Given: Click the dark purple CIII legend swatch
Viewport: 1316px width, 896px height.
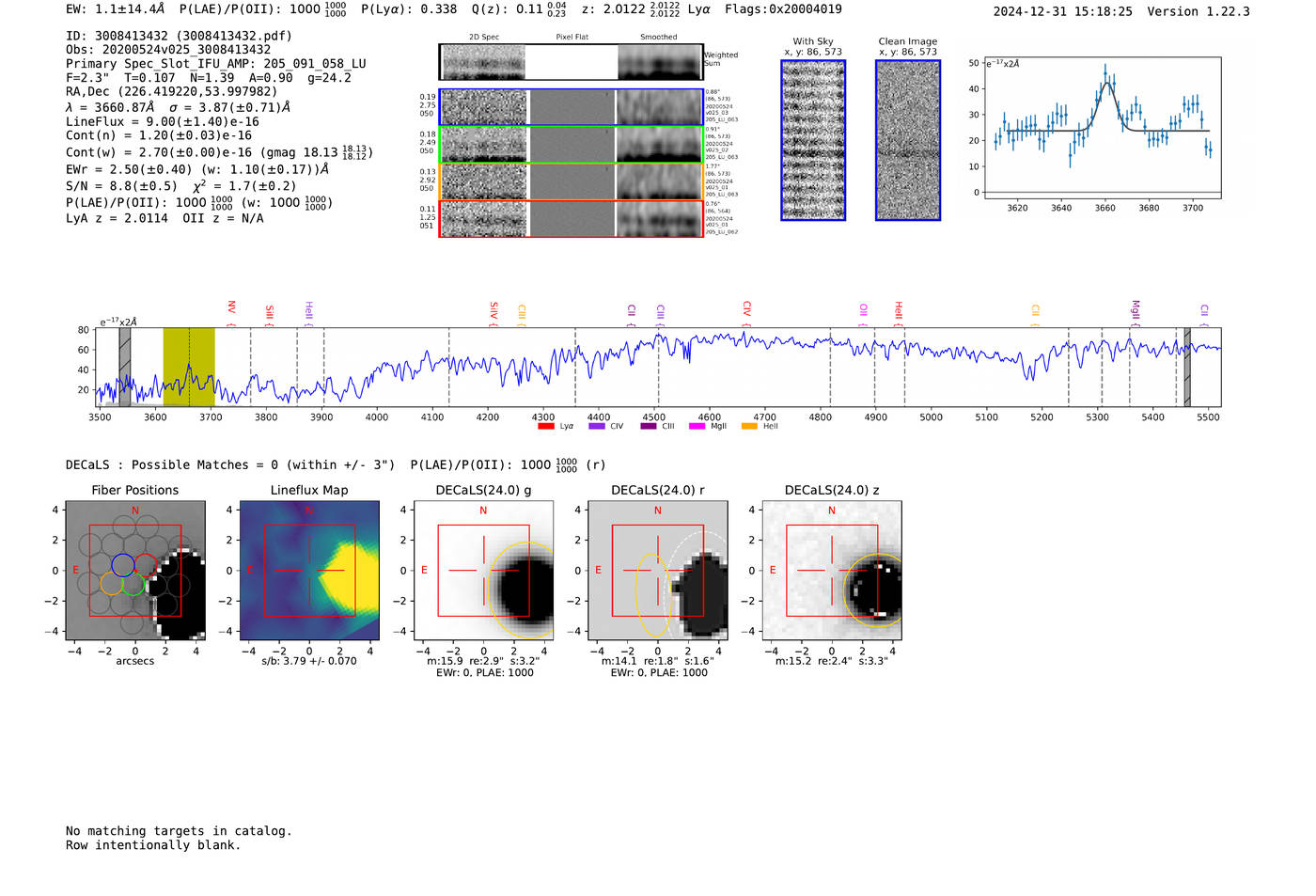Looking at the screenshot, I should pyautogui.click(x=648, y=426).
